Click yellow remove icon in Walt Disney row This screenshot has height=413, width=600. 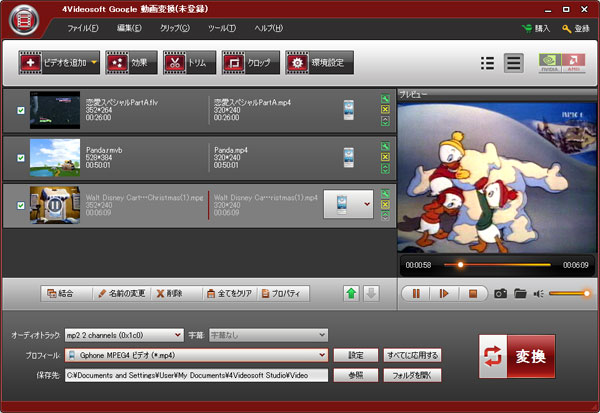pos(385,204)
